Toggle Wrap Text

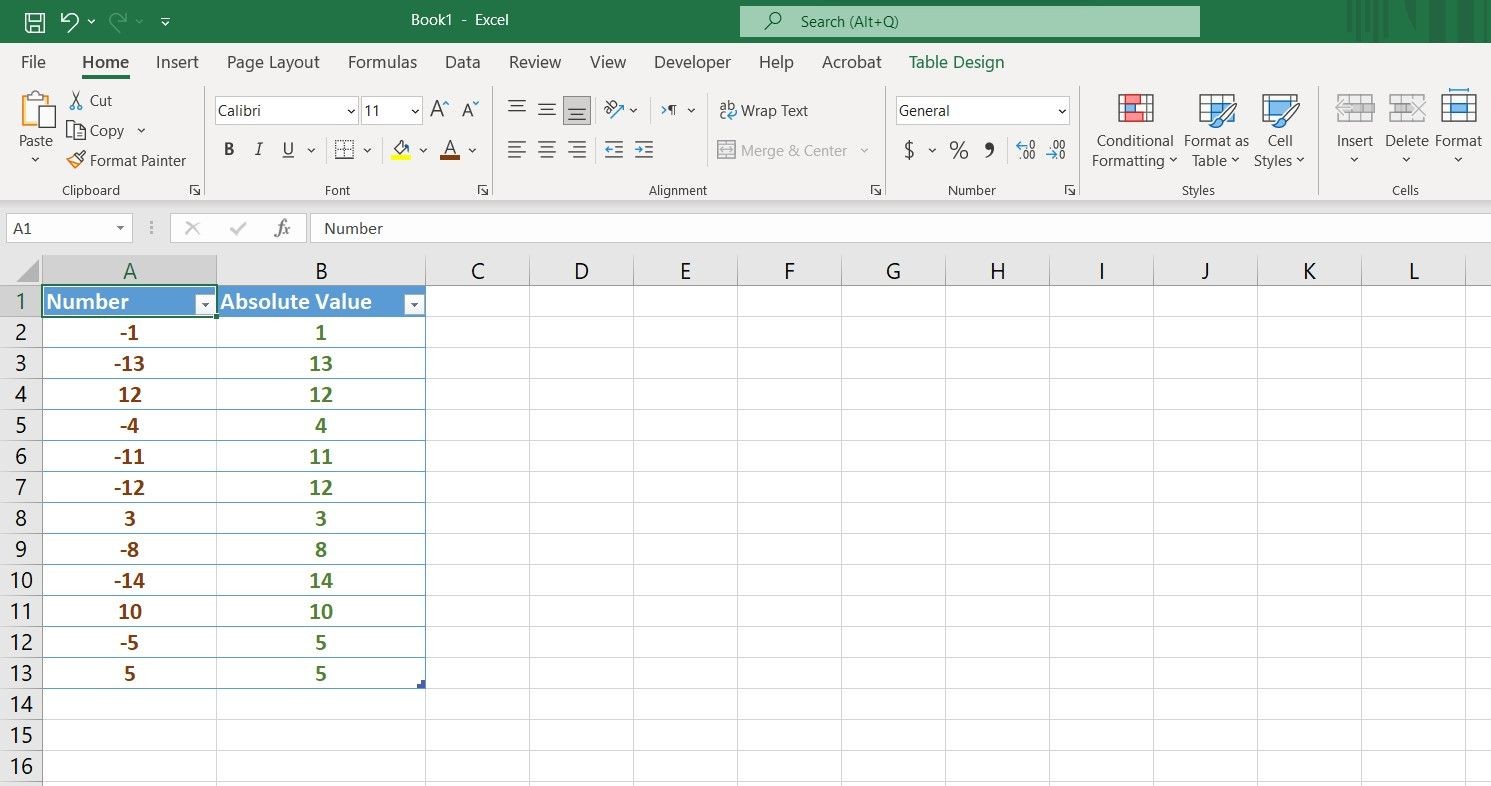click(764, 111)
